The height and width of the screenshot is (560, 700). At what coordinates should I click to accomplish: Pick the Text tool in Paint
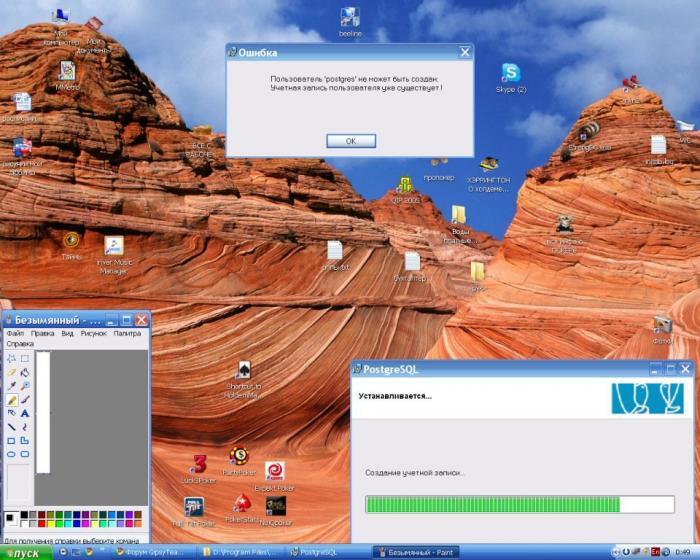point(25,413)
